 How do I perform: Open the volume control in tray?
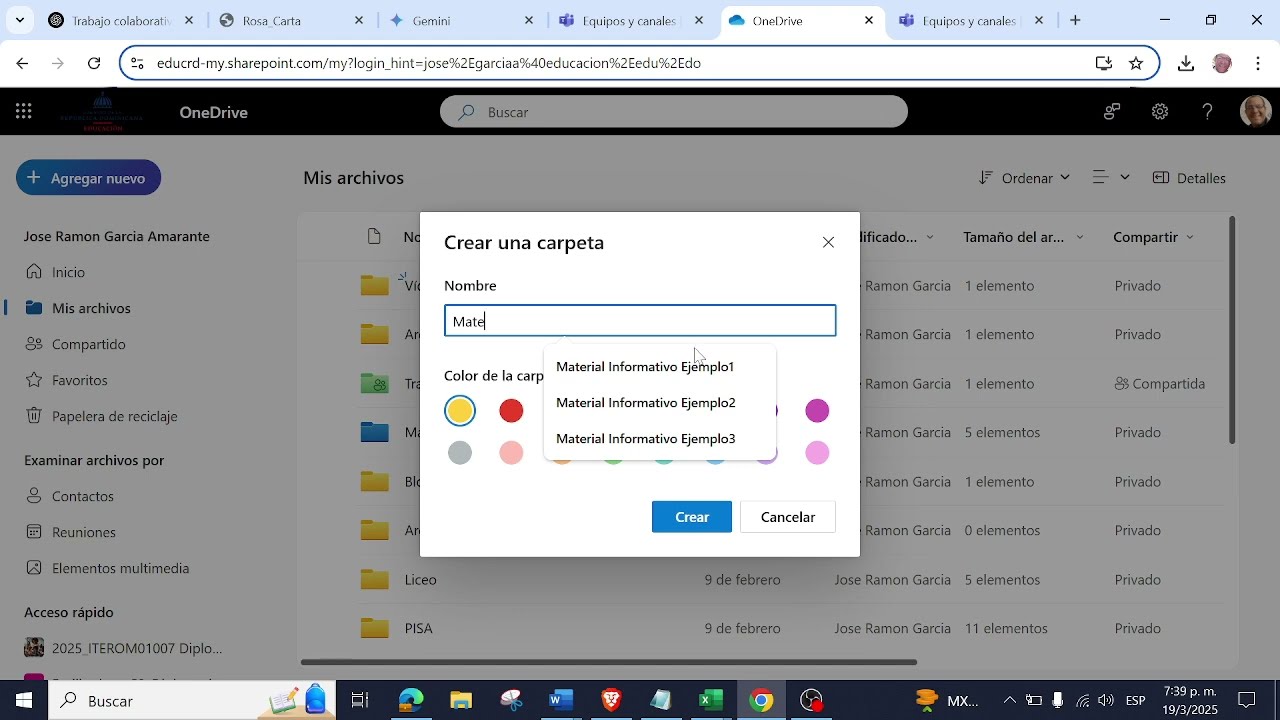click(x=1105, y=701)
